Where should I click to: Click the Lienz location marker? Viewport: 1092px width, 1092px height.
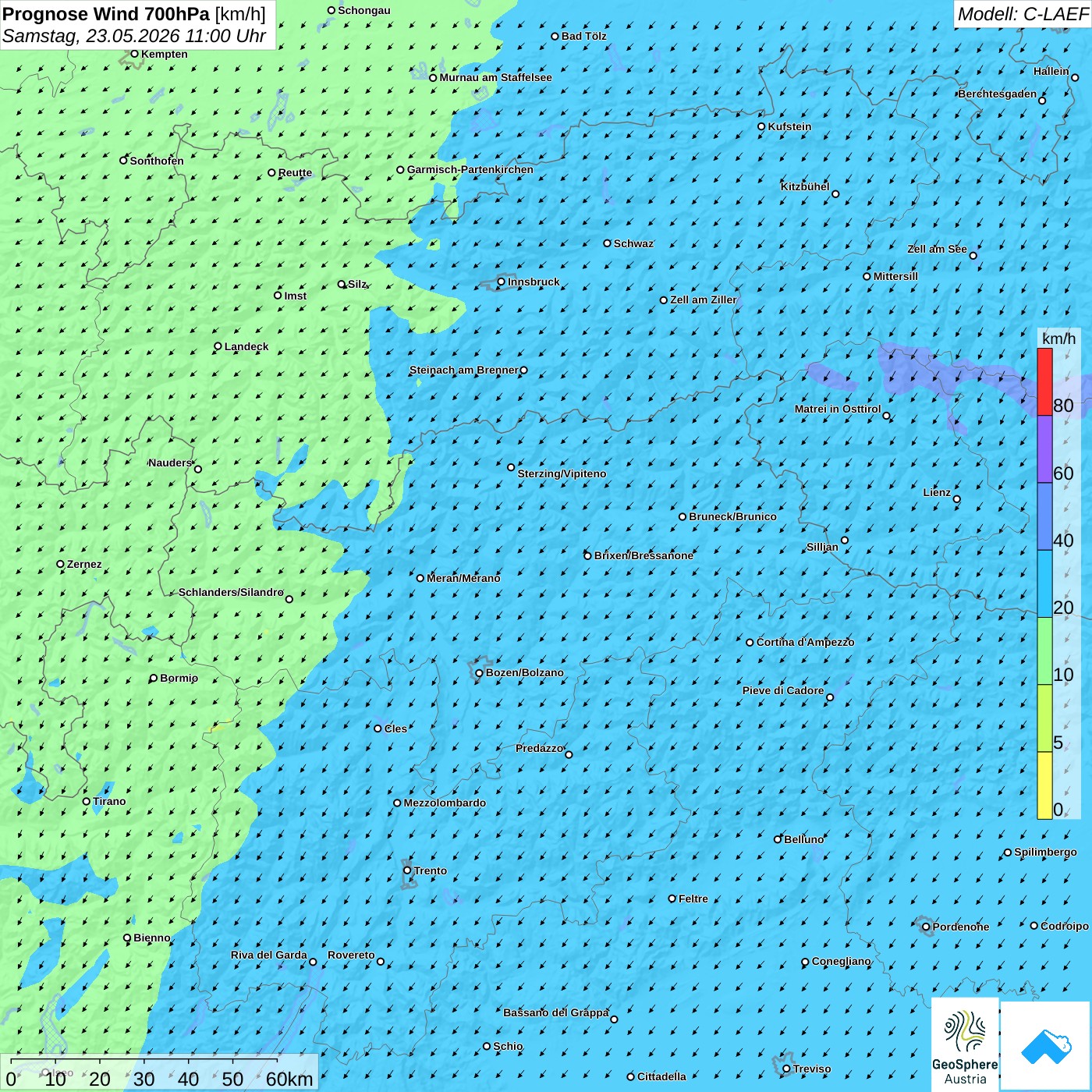pos(957,499)
